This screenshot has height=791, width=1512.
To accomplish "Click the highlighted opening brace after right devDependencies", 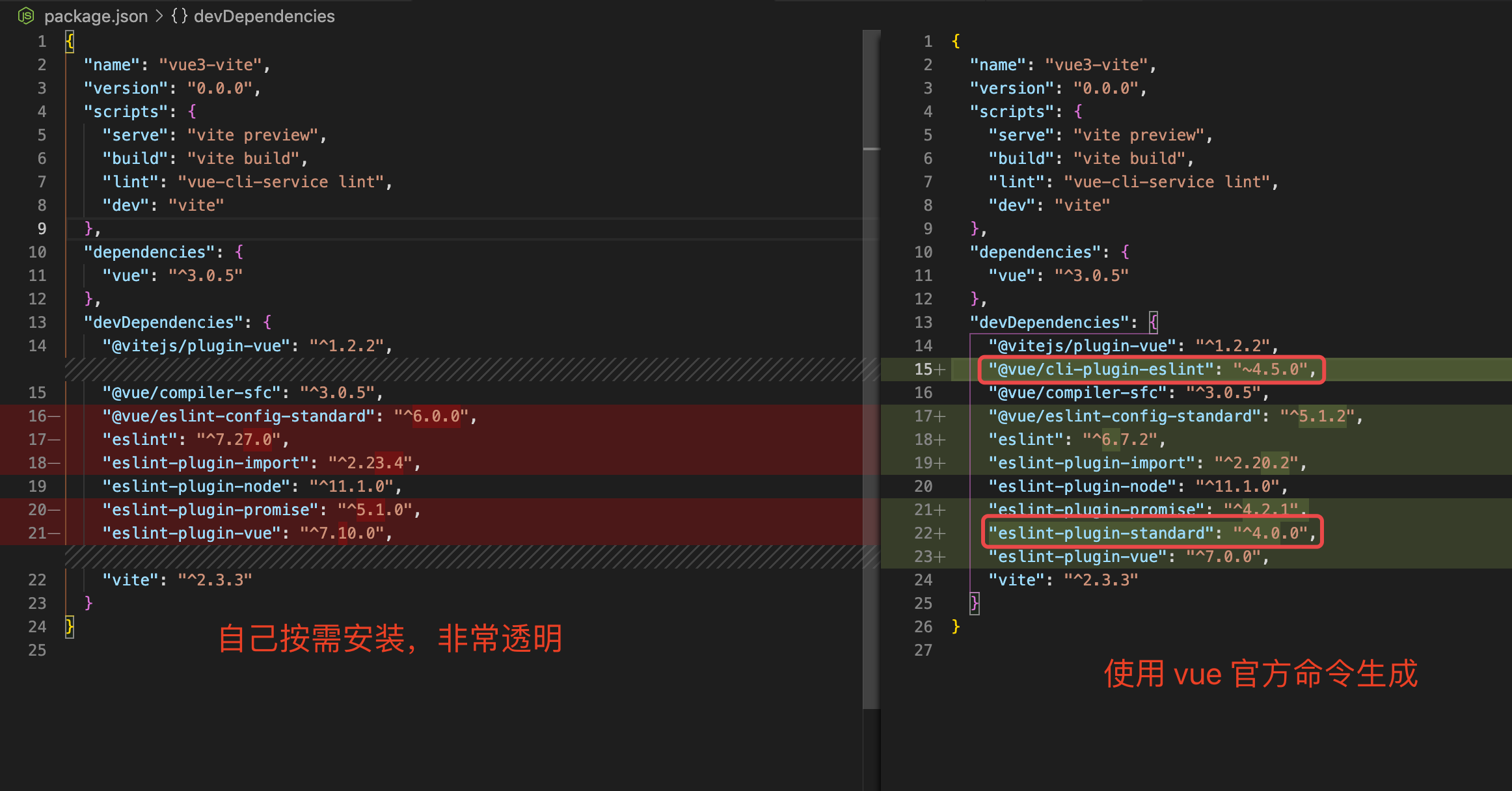I will click(1154, 322).
